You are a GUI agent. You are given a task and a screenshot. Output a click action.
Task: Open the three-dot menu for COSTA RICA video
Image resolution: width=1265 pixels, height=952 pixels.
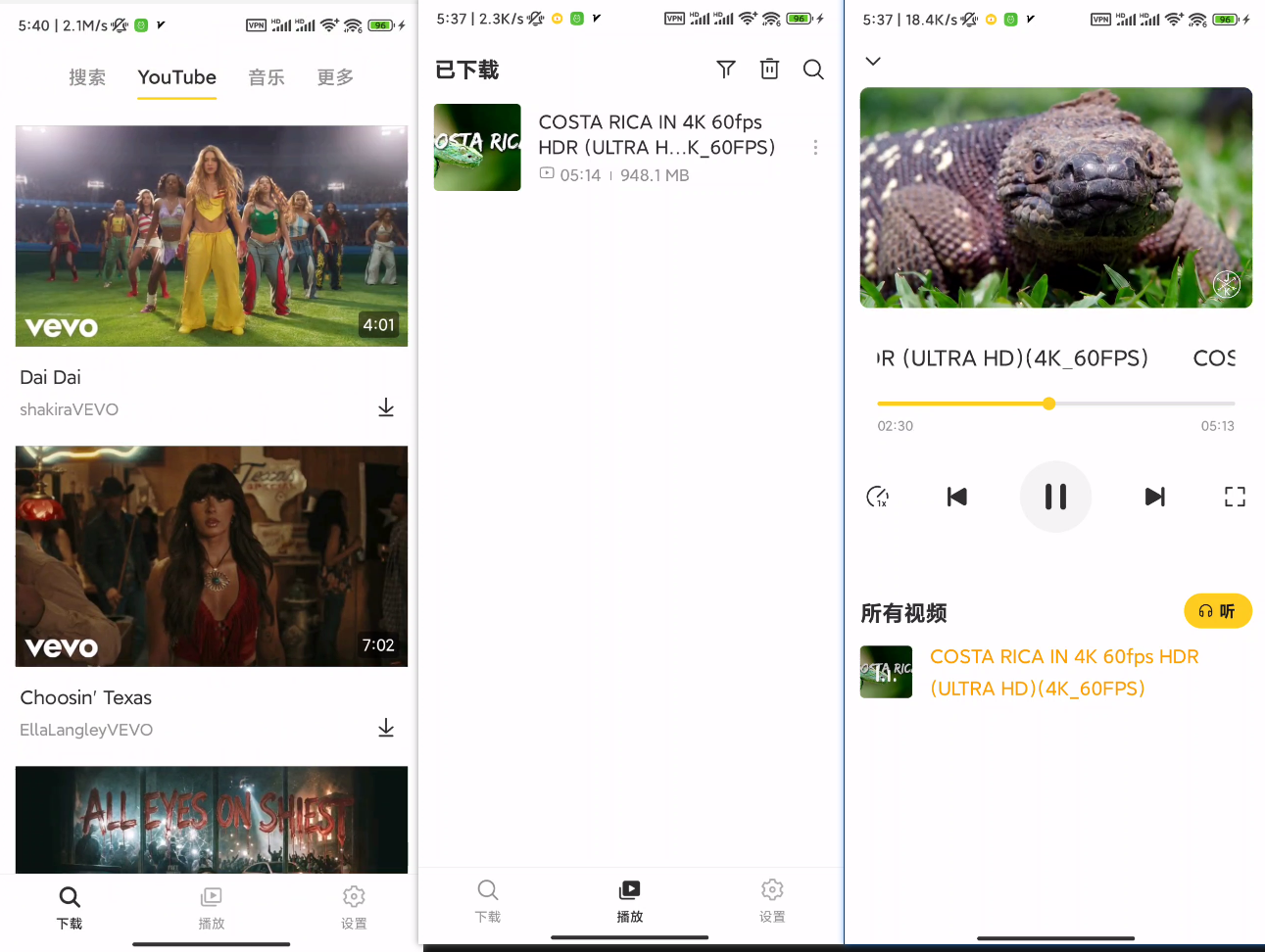coord(815,148)
